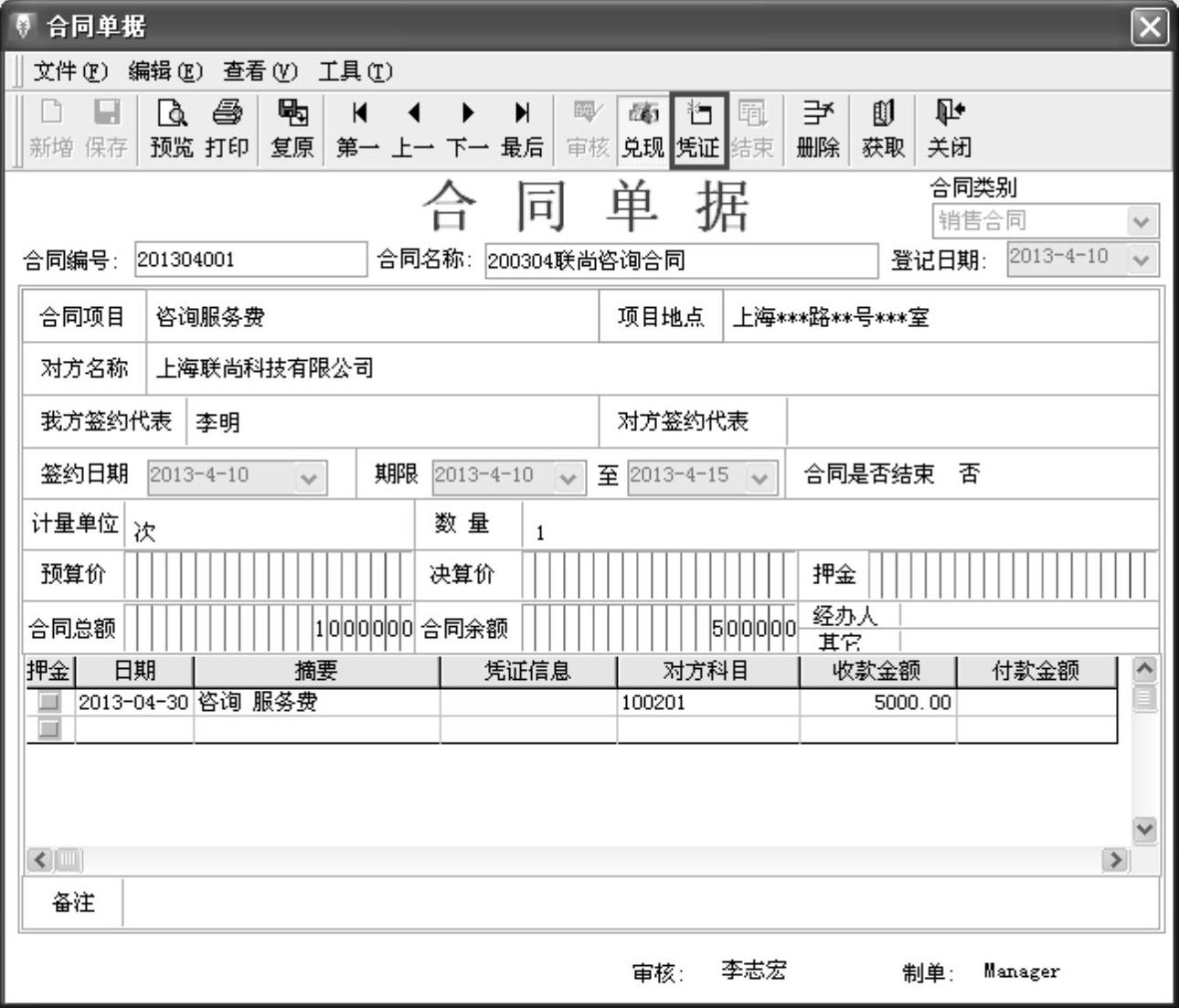
Task: Click the 计量单位 field 次
Action: 269,526
